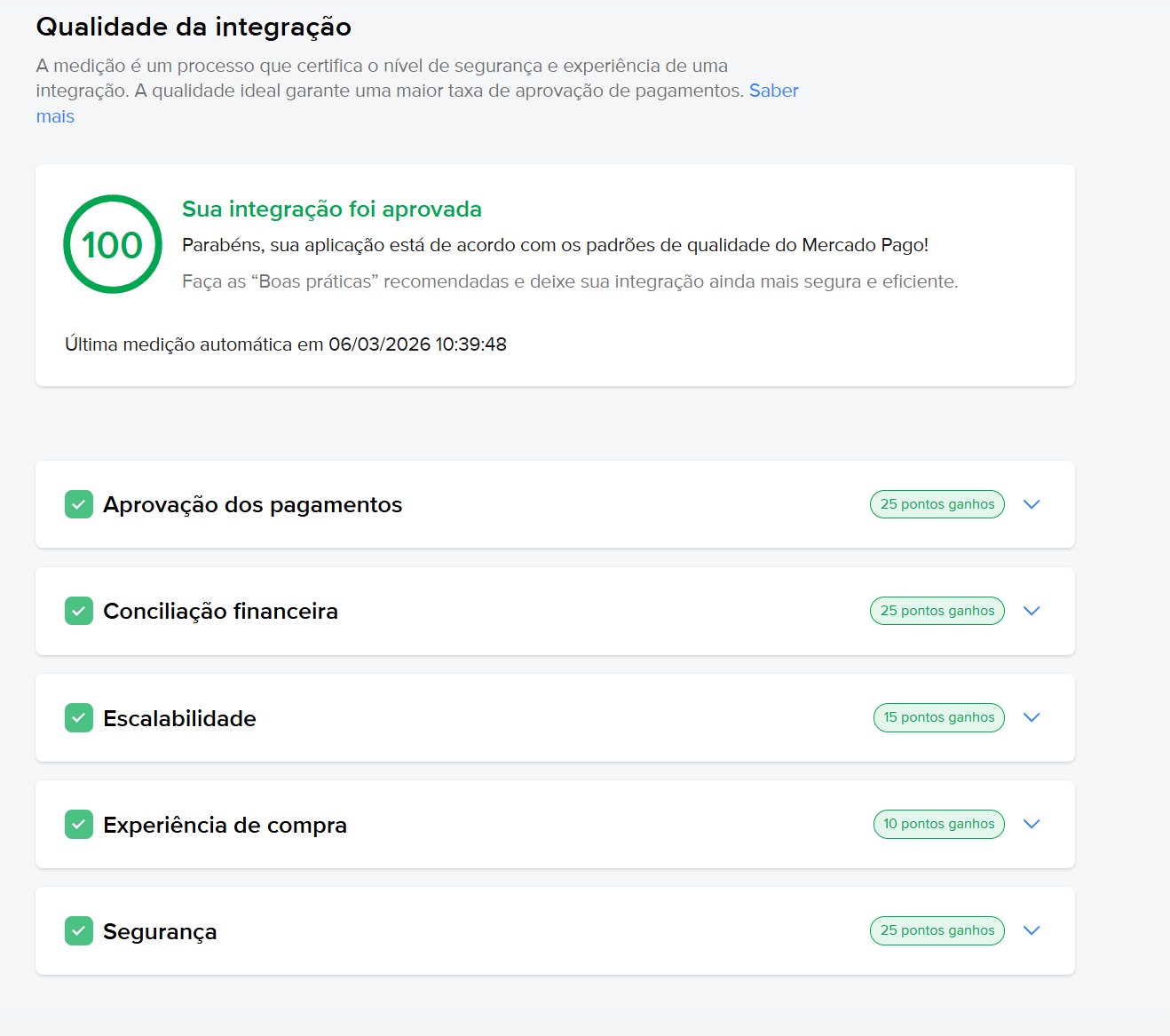Click the Boas práticas recommendation text
The width and height of the screenshot is (1170, 1036).
pos(570,281)
